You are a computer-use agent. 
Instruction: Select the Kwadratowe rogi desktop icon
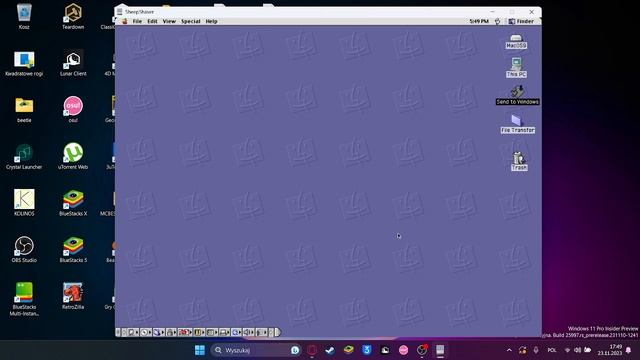(24, 64)
